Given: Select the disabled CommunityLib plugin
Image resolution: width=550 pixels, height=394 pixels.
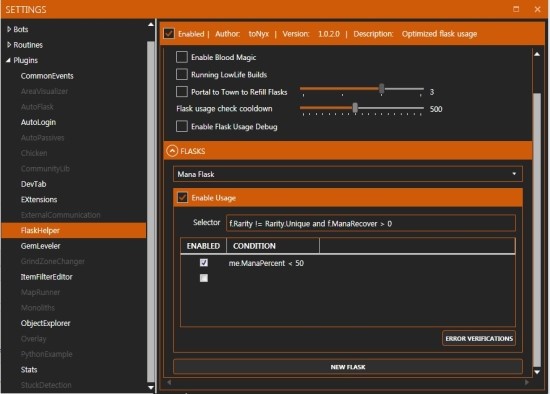Looking at the screenshot, I should point(45,168).
